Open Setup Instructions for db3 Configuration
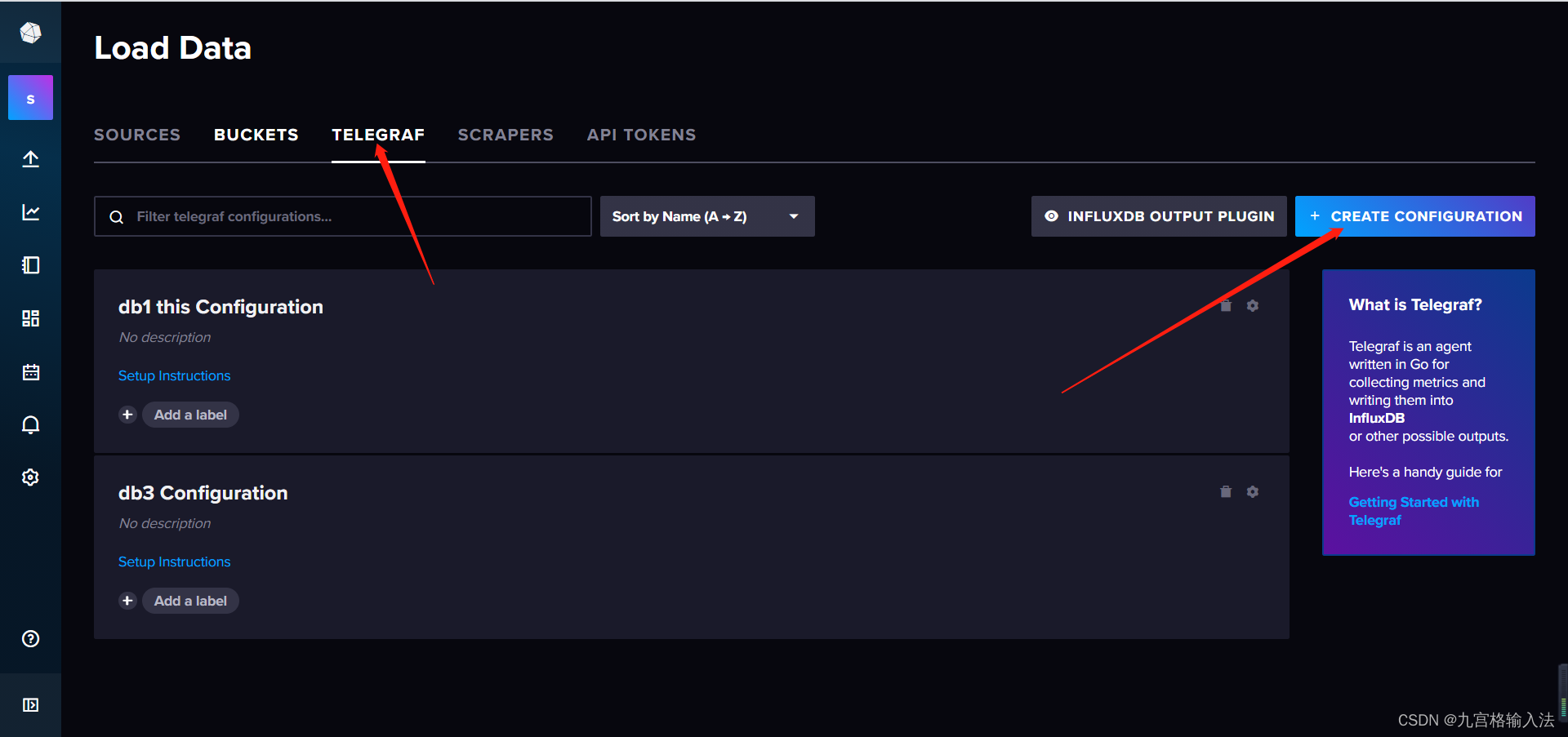 (x=175, y=562)
